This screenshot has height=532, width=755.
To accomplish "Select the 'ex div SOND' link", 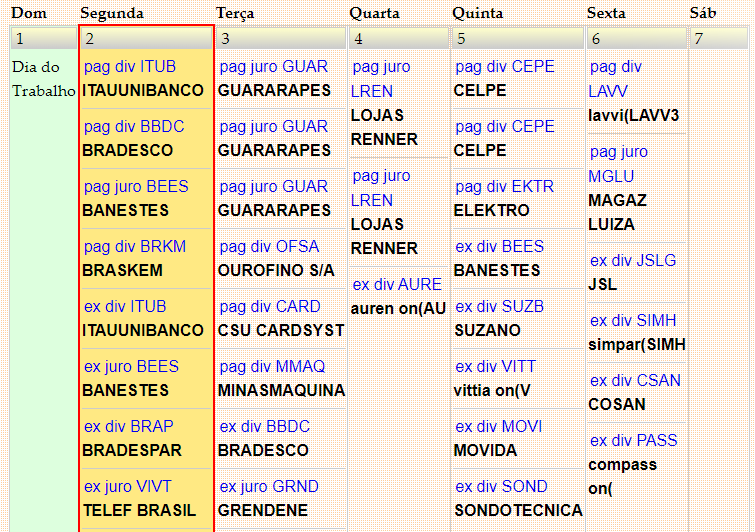I will (501, 487).
